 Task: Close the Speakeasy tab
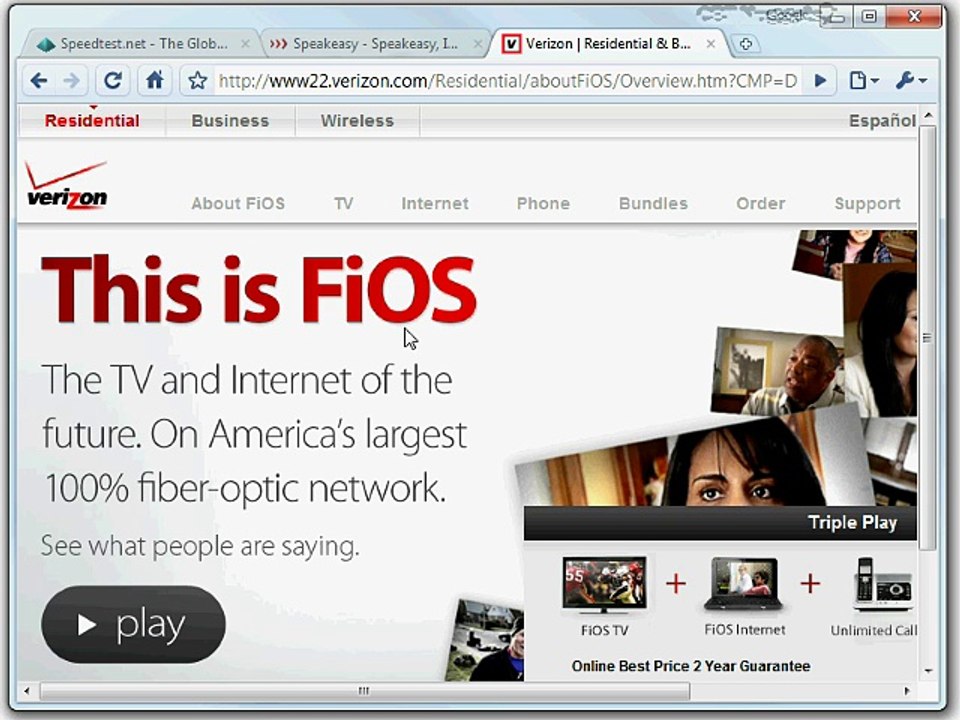coord(478,43)
